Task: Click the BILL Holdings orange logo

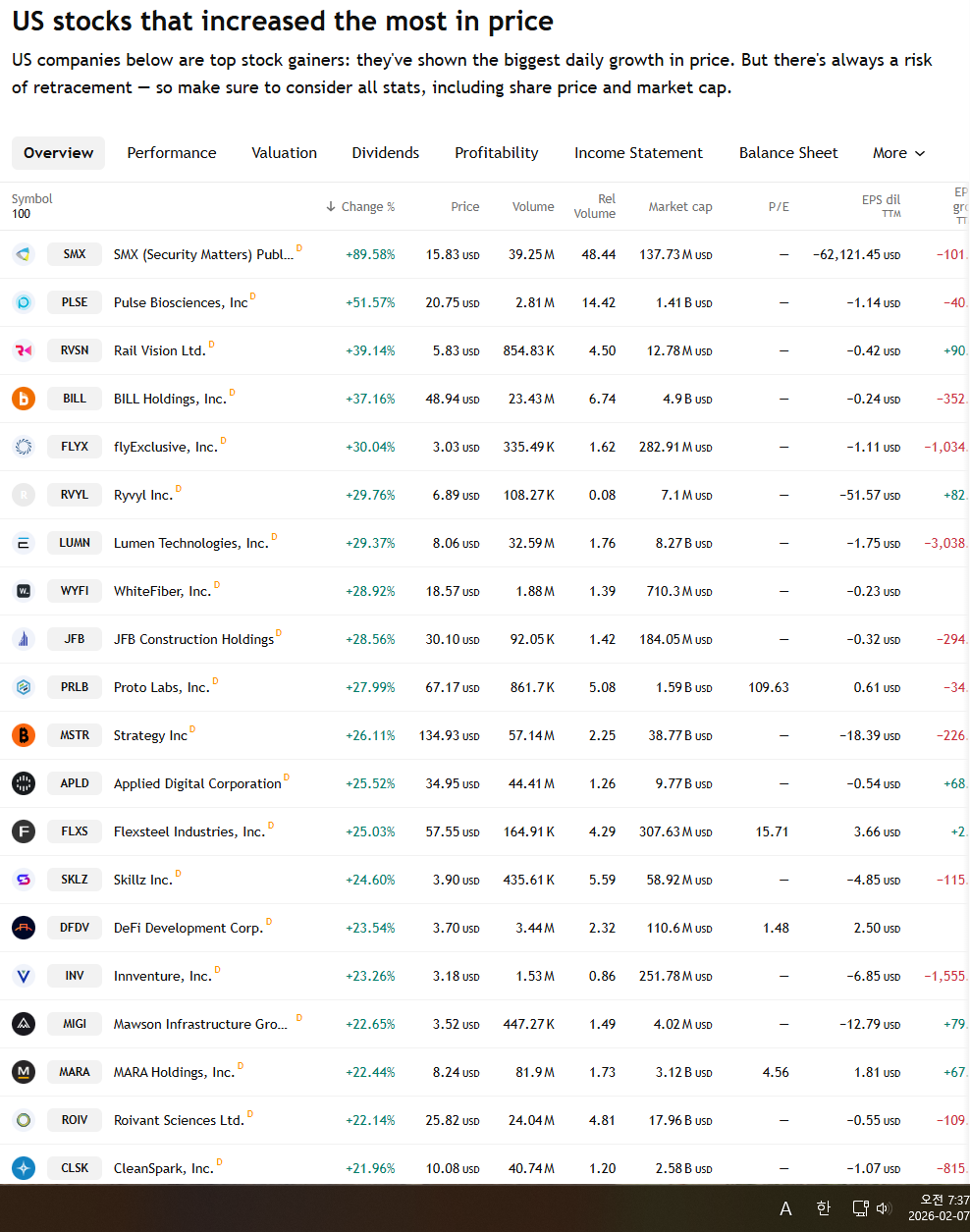Action: (x=24, y=399)
